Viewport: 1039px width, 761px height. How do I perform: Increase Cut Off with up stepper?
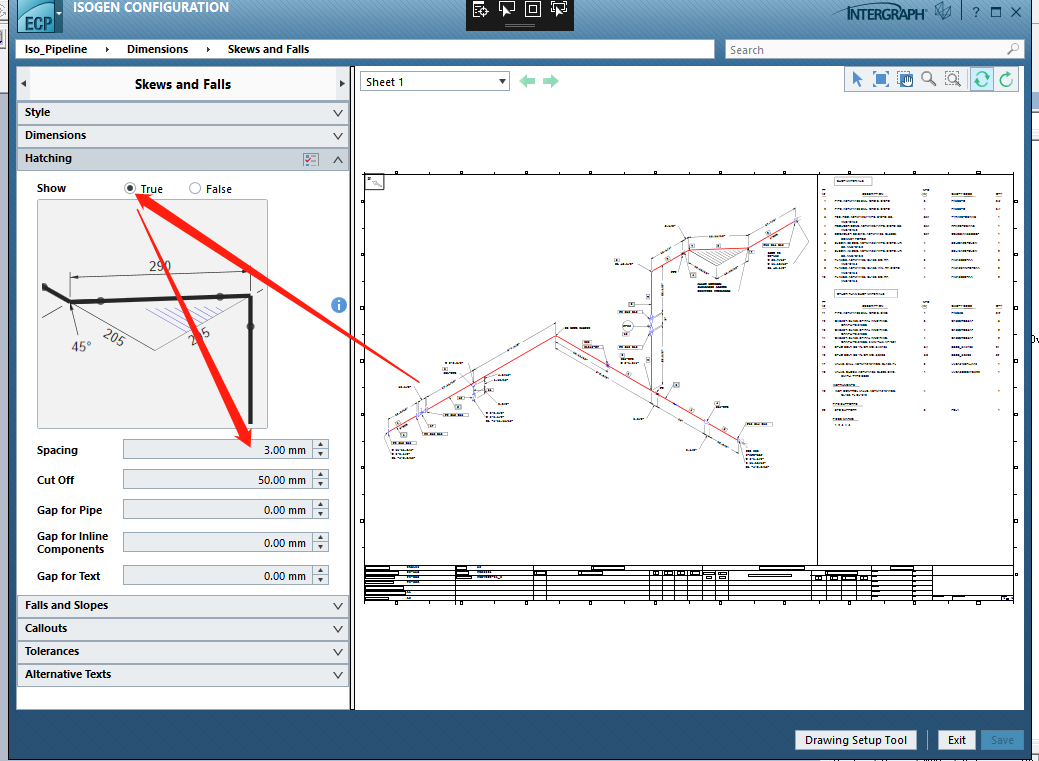click(321, 475)
